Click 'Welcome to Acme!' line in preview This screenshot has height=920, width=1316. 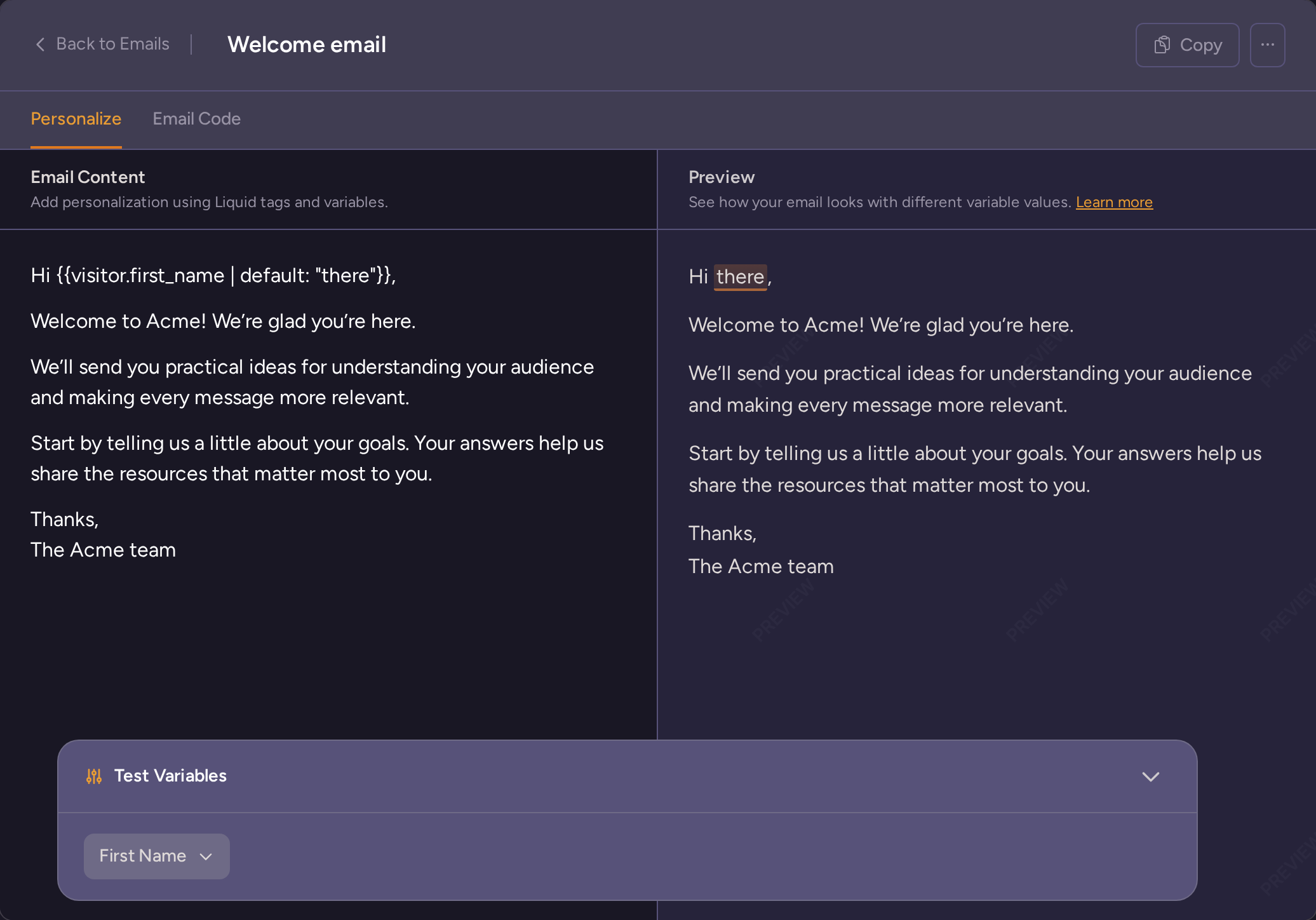pyautogui.click(x=881, y=325)
